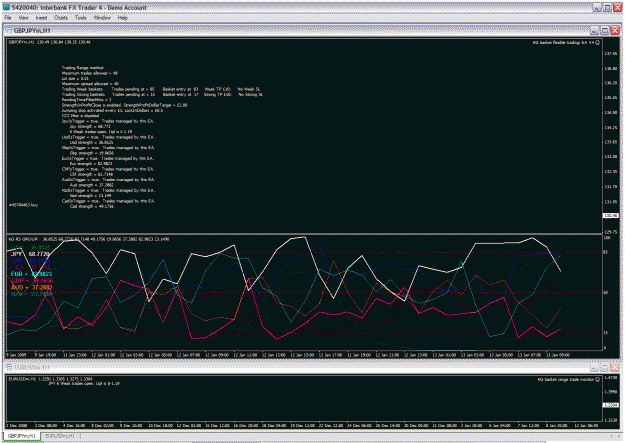
Task: Open the Charts menu
Action: click(x=61, y=18)
